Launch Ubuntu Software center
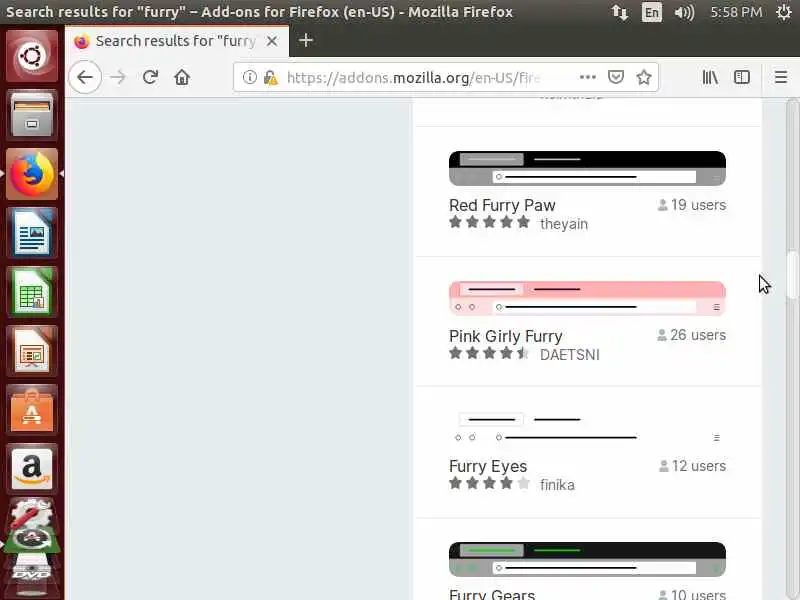This screenshot has height=600, width=800. coord(32,410)
